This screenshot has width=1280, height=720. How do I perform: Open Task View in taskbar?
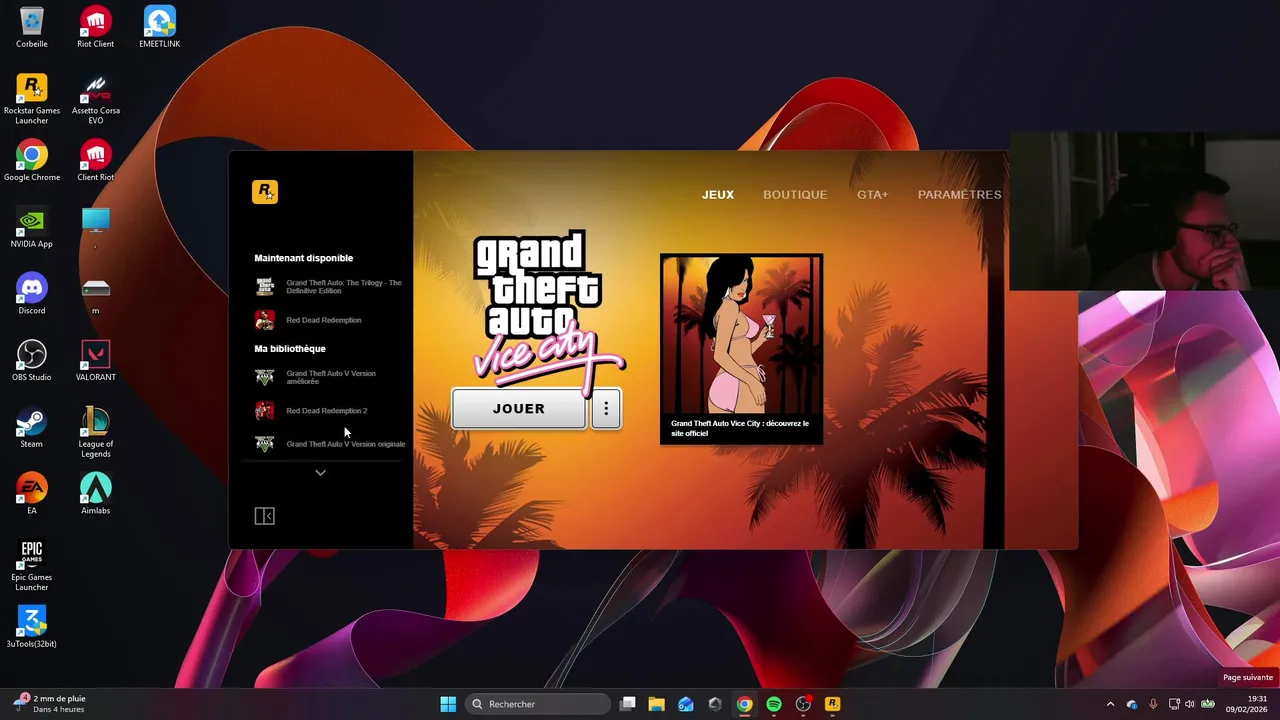pyautogui.click(x=628, y=704)
